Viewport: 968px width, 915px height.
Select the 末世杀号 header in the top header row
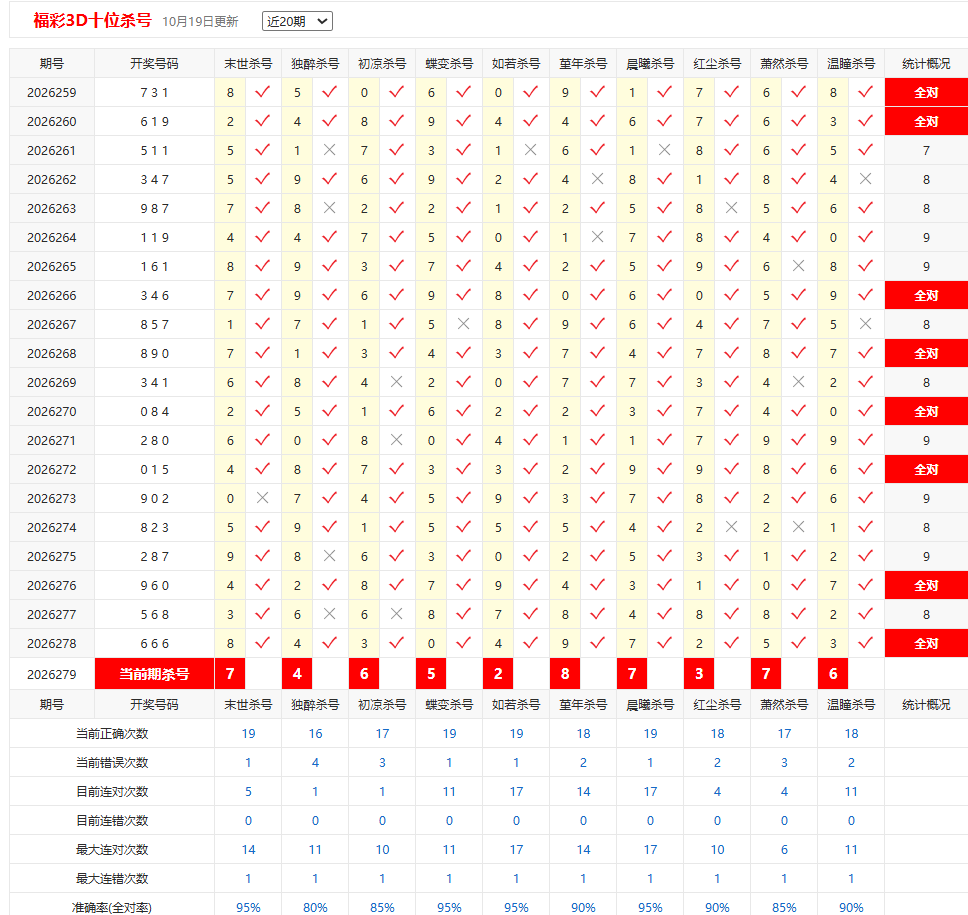click(x=248, y=64)
